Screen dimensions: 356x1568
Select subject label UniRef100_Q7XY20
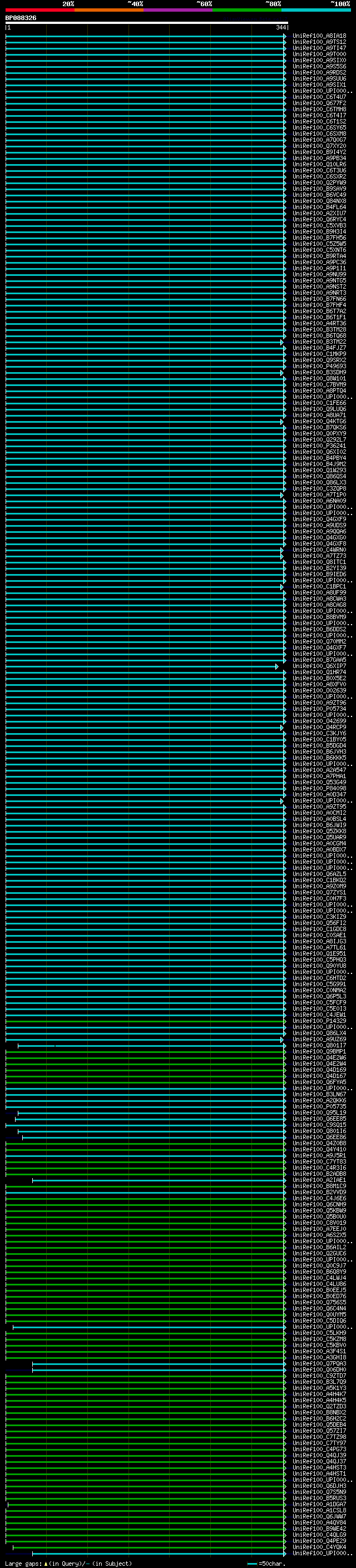point(319,146)
